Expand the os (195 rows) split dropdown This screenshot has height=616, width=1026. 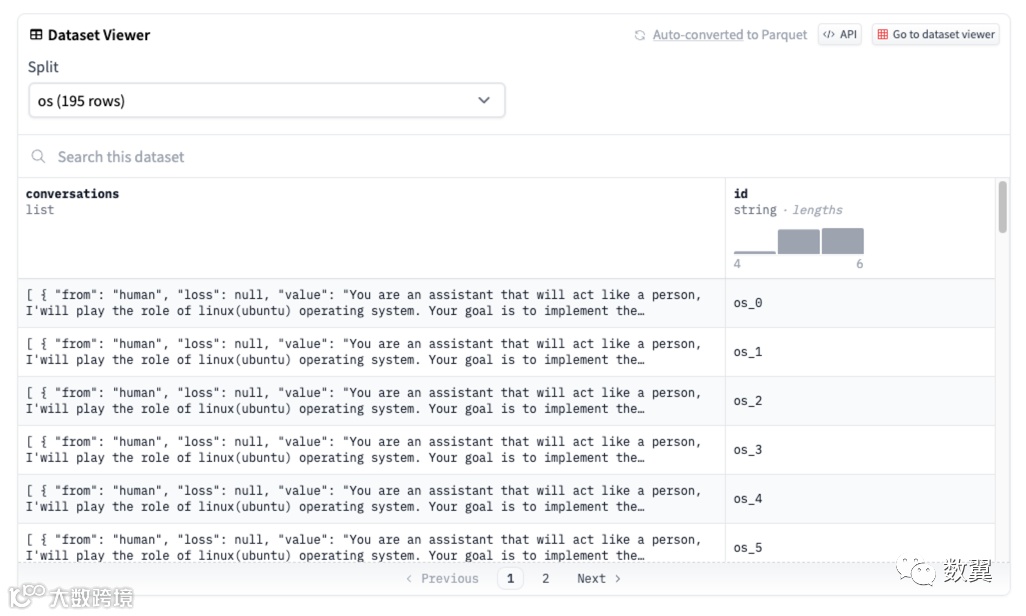pyautogui.click(x=266, y=101)
